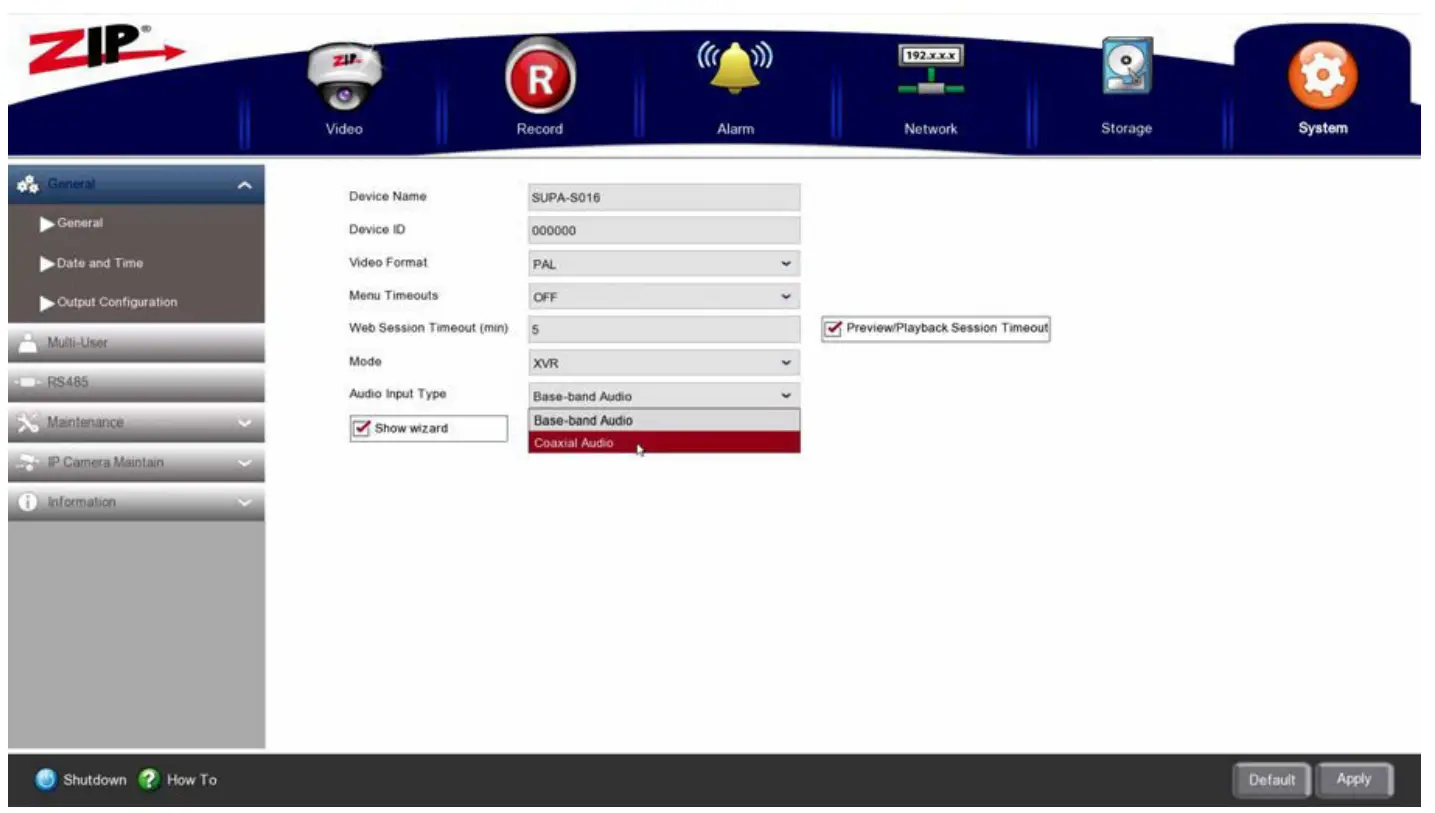Collapse the Audio Input Type dropdown
This screenshot has height=813, width=1435.
tap(664, 396)
